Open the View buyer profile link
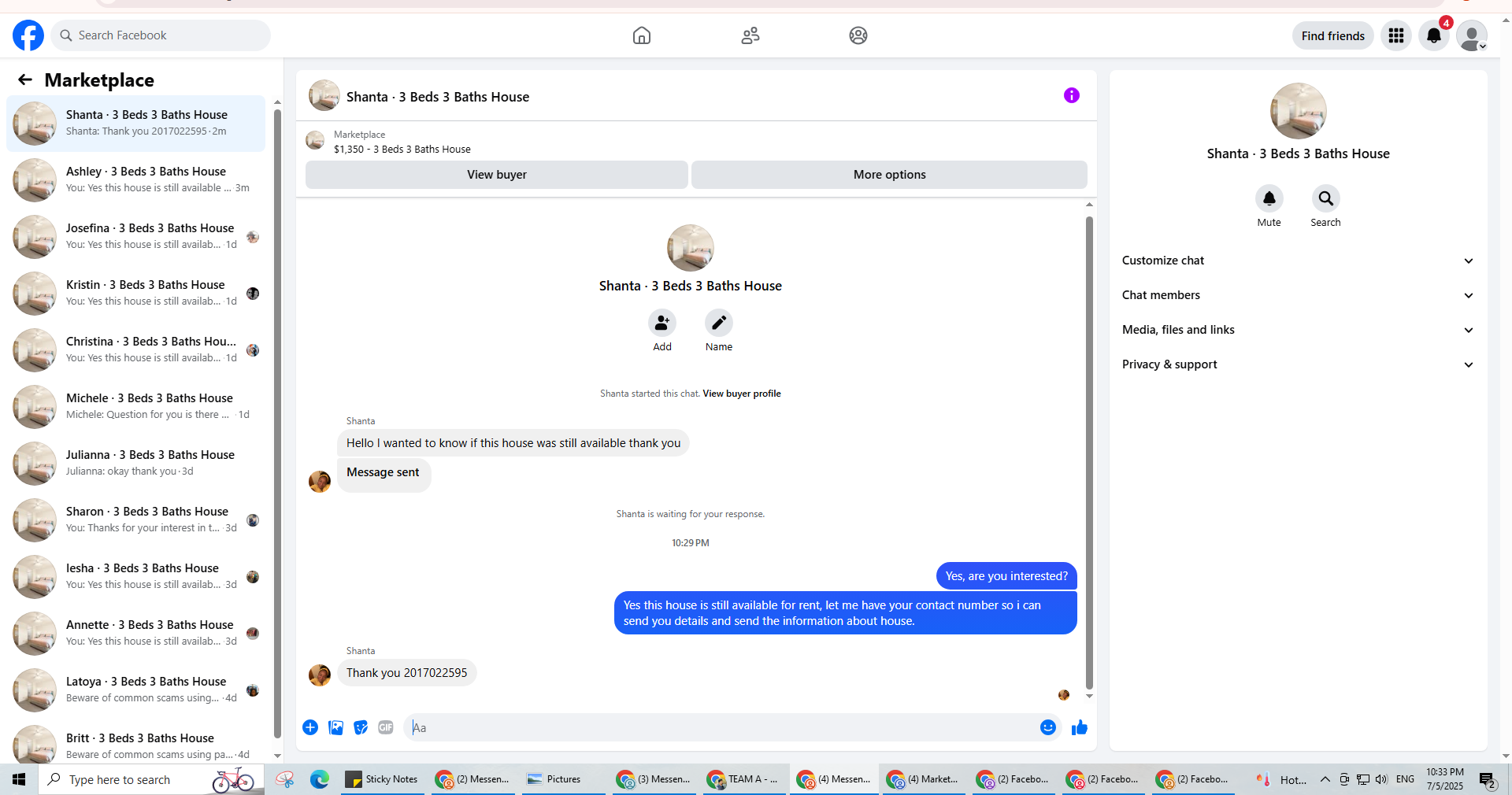The width and height of the screenshot is (1512, 795). click(x=742, y=394)
